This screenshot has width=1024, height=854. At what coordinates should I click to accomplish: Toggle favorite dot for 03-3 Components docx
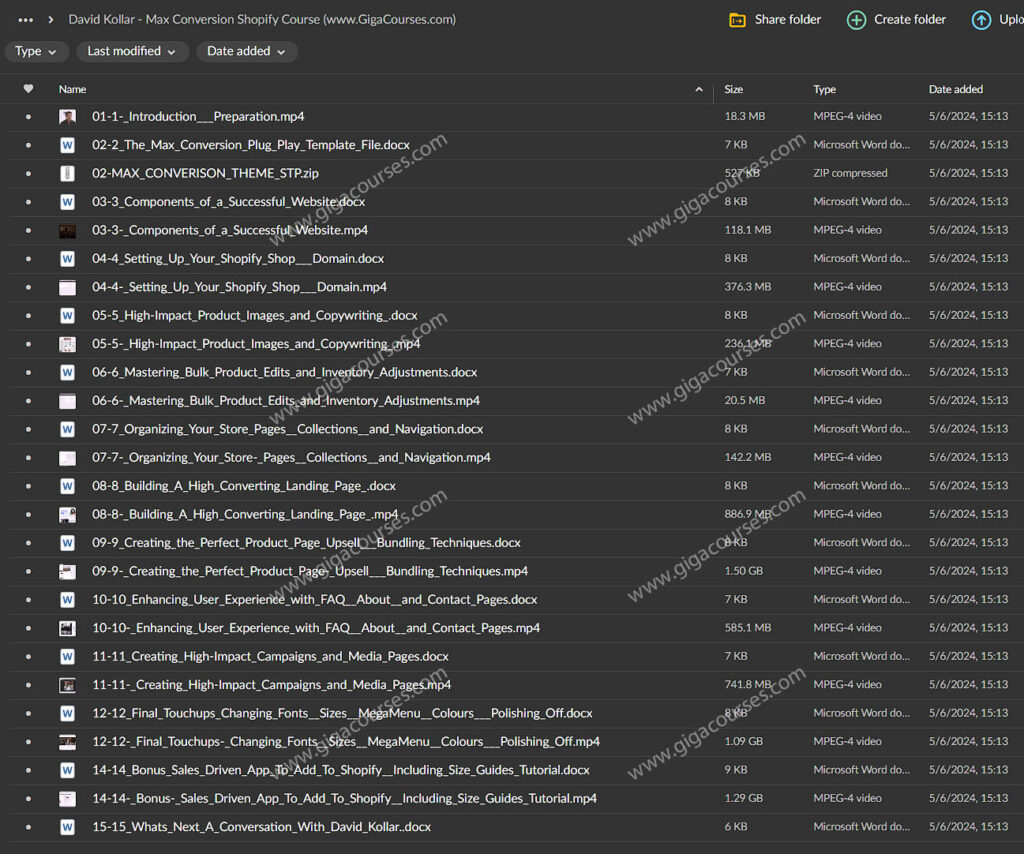tap(28, 202)
